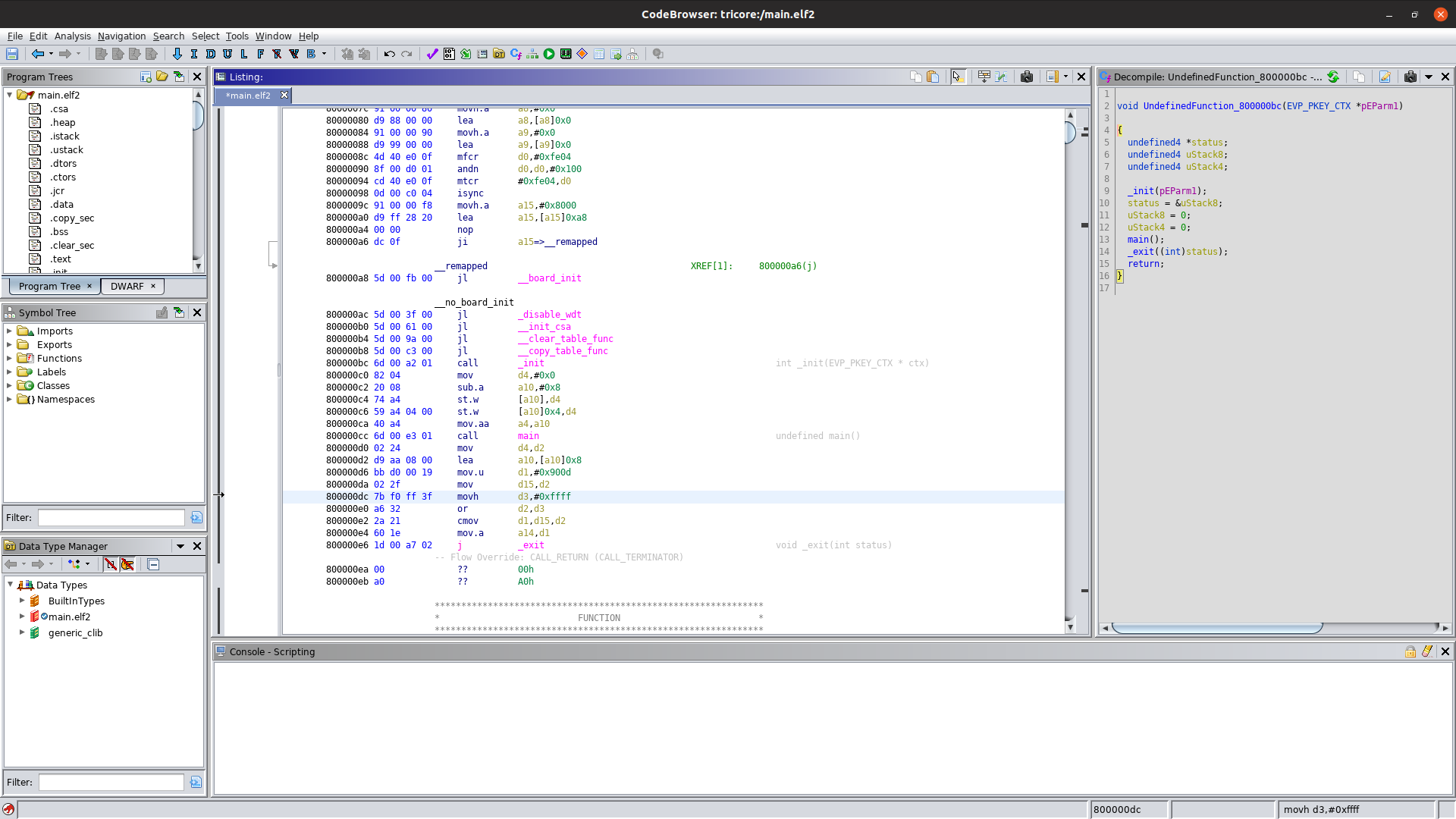Click the main call operand in listing
Screen dimensions: 1456x819
(x=529, y=436)
